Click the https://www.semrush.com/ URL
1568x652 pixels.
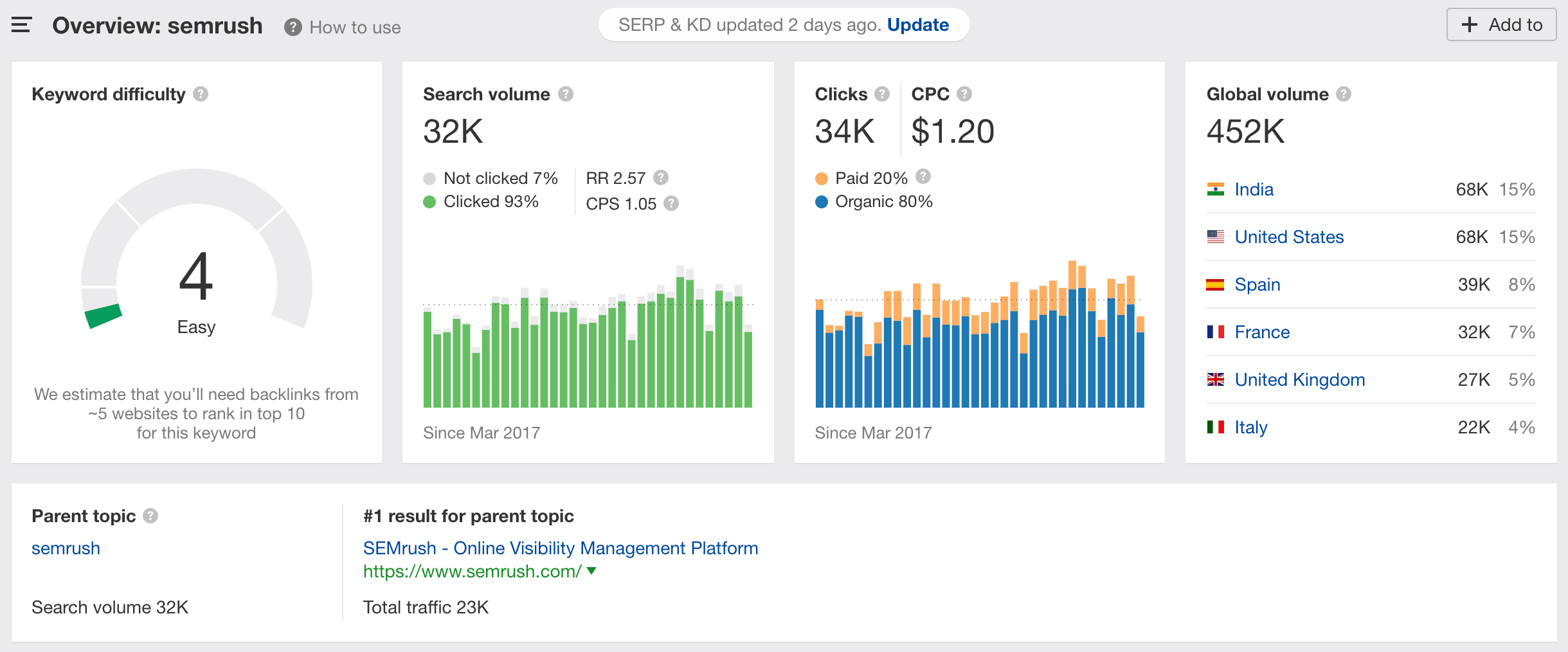473,571
